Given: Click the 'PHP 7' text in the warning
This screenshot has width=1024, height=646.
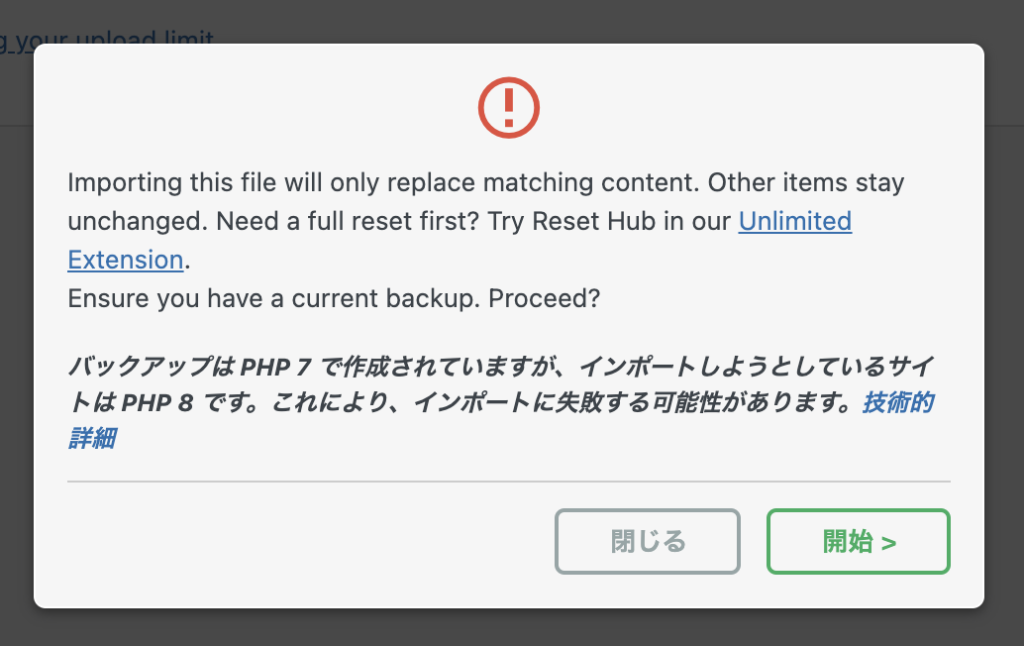Looking at the screenshot, I should point(275,367).
